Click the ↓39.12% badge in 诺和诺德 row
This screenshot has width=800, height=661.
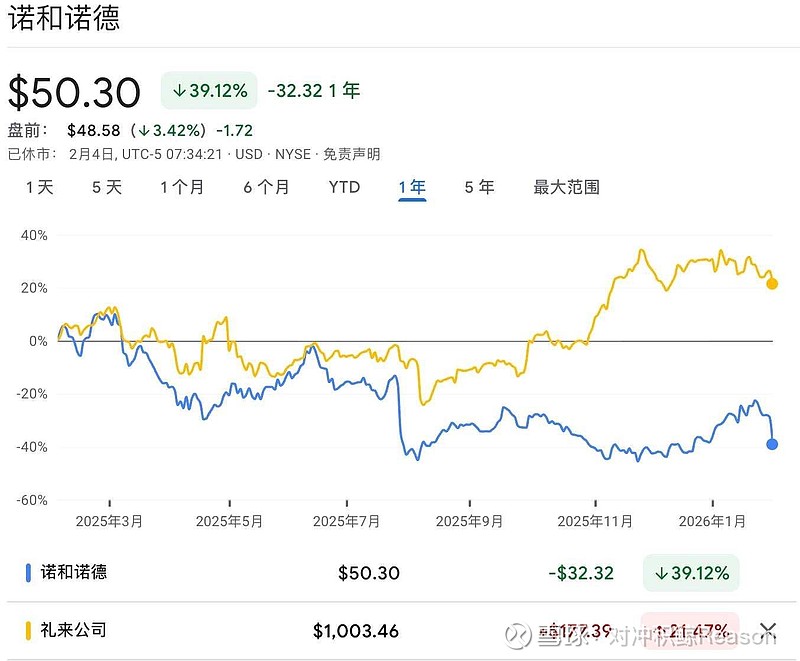click(691, 573)
